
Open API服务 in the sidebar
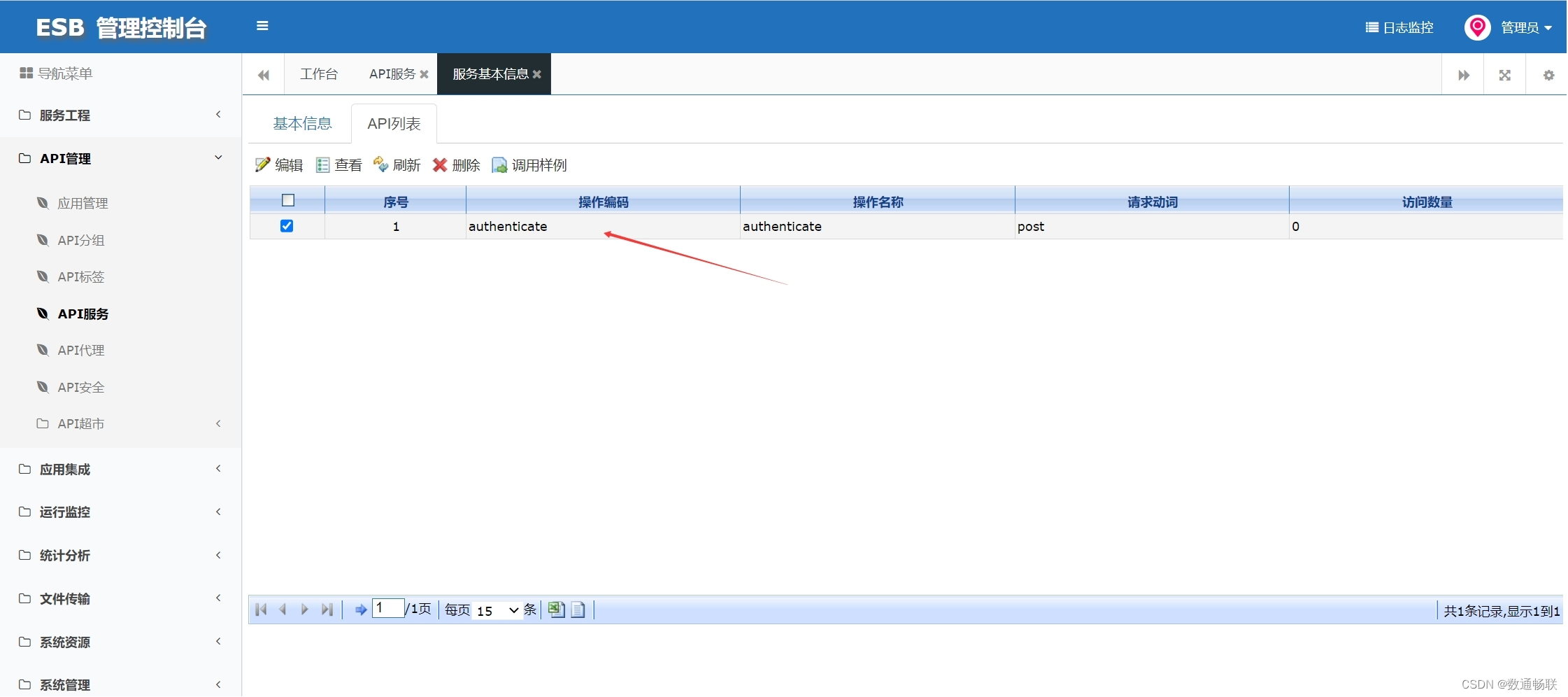pos(83,314)
